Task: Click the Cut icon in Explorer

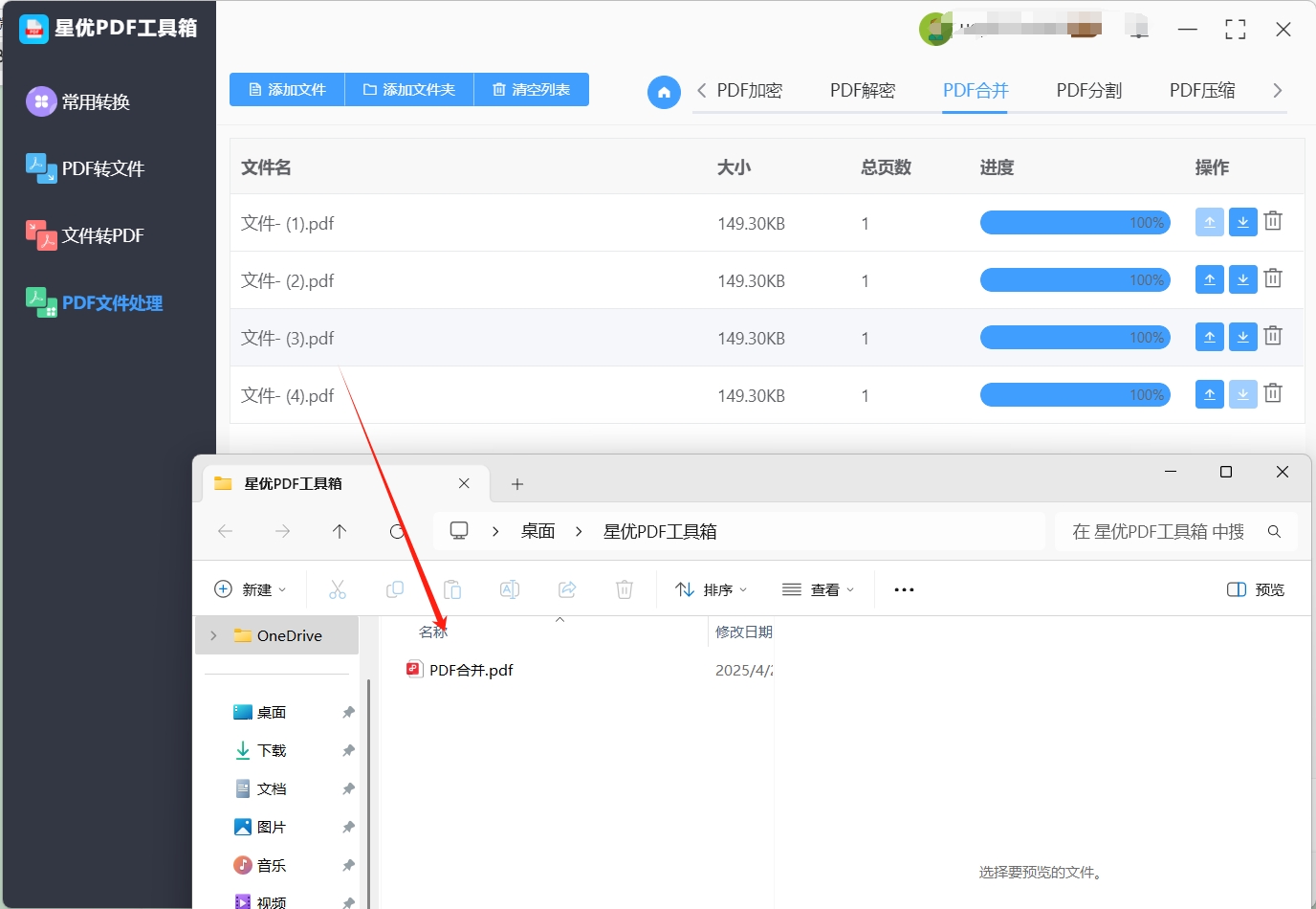Action: tap(338, 589)
